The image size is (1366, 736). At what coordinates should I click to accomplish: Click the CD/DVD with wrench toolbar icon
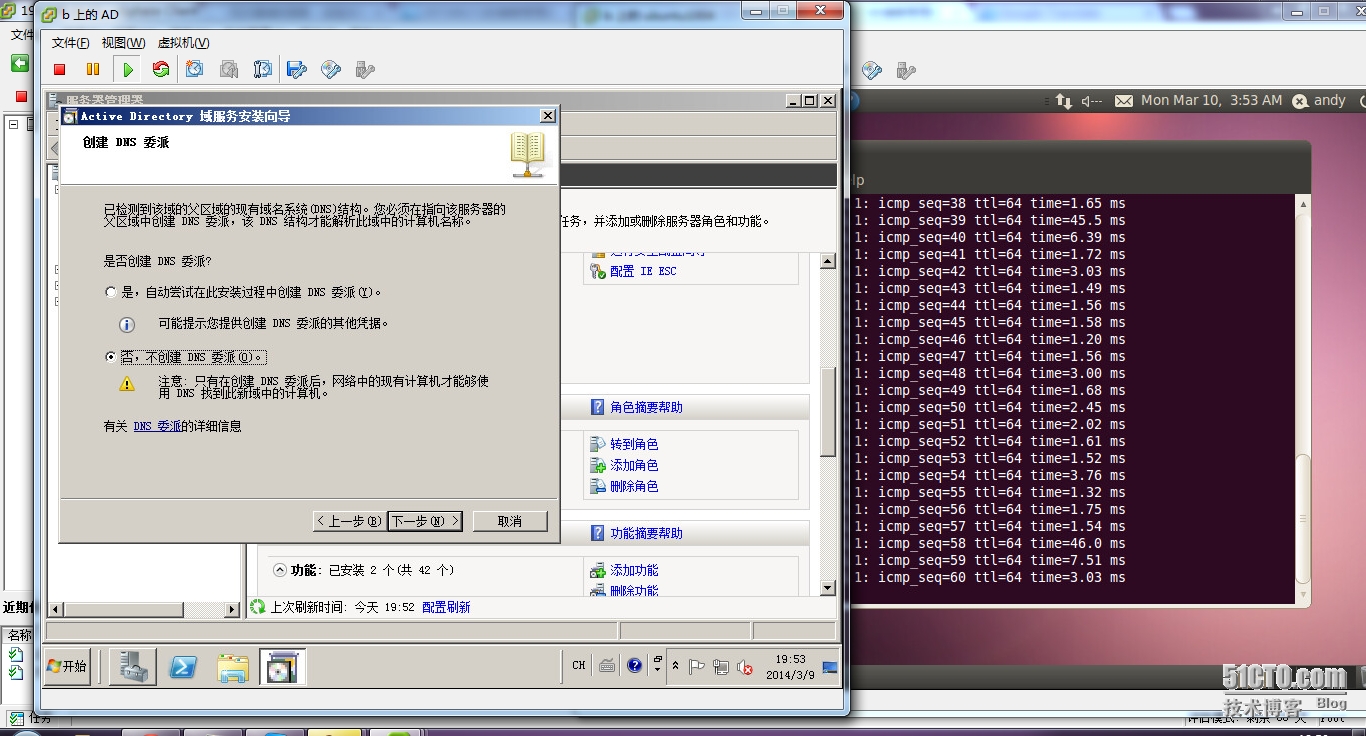click(x=331, y=69)
